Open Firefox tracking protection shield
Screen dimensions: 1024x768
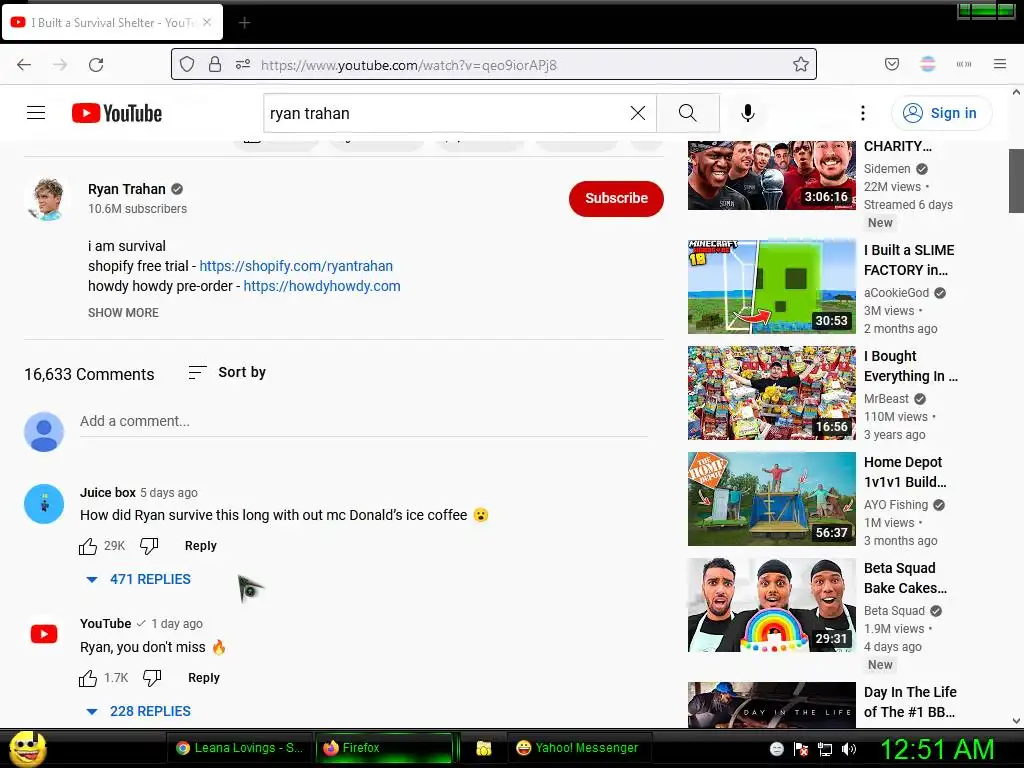[x=187, y=65]
